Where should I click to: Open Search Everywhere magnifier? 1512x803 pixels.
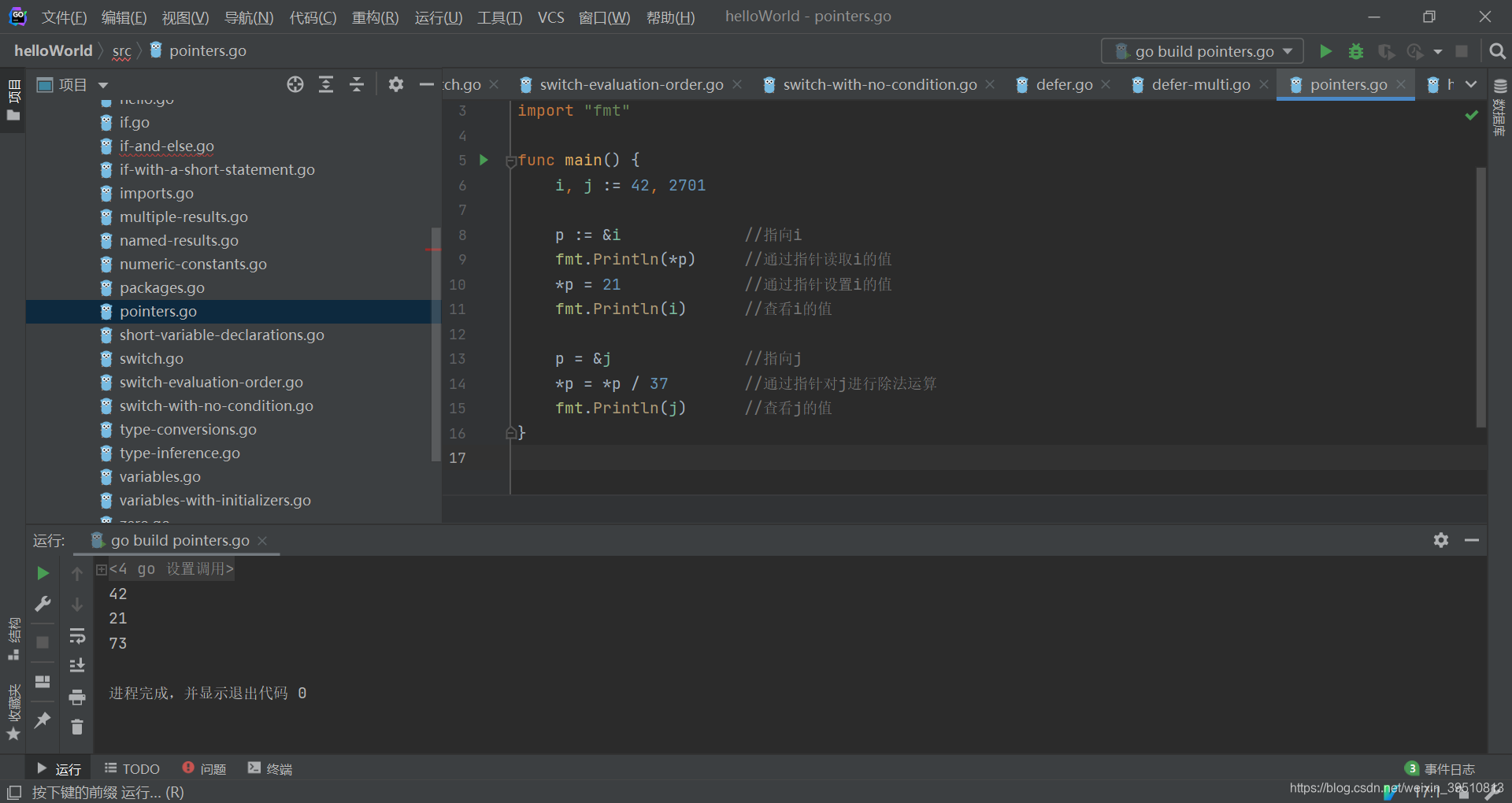tap(1497, 51)
